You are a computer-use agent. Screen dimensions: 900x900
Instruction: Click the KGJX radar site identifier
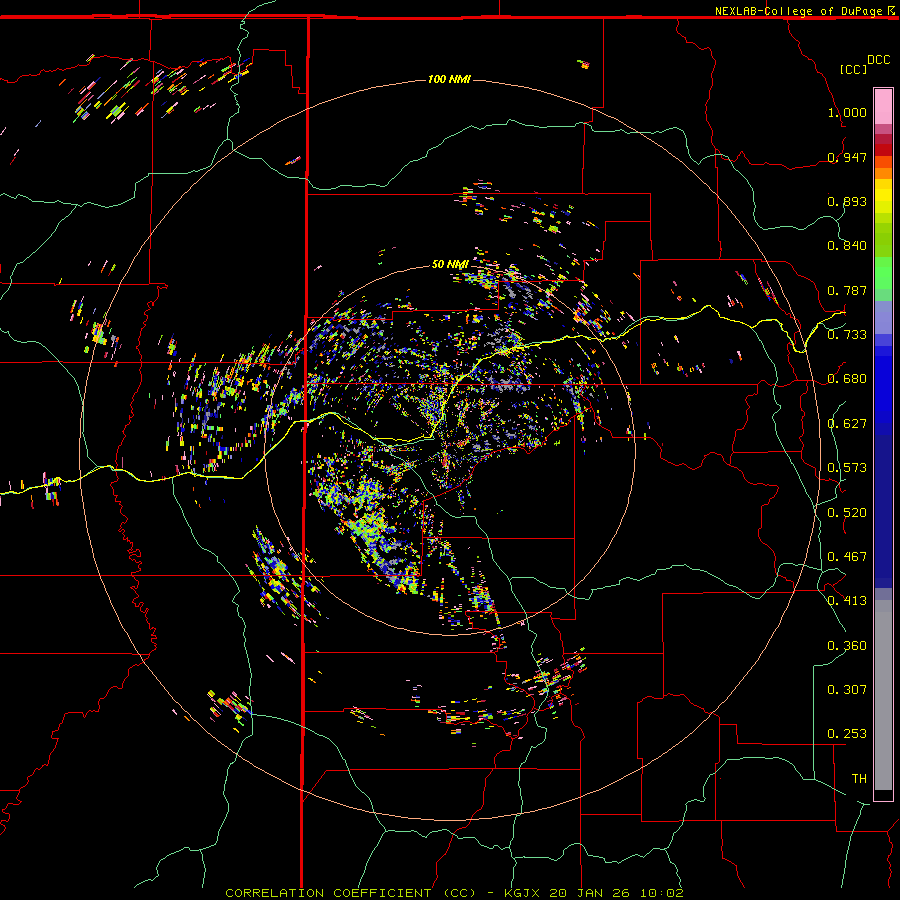(523, 893)
